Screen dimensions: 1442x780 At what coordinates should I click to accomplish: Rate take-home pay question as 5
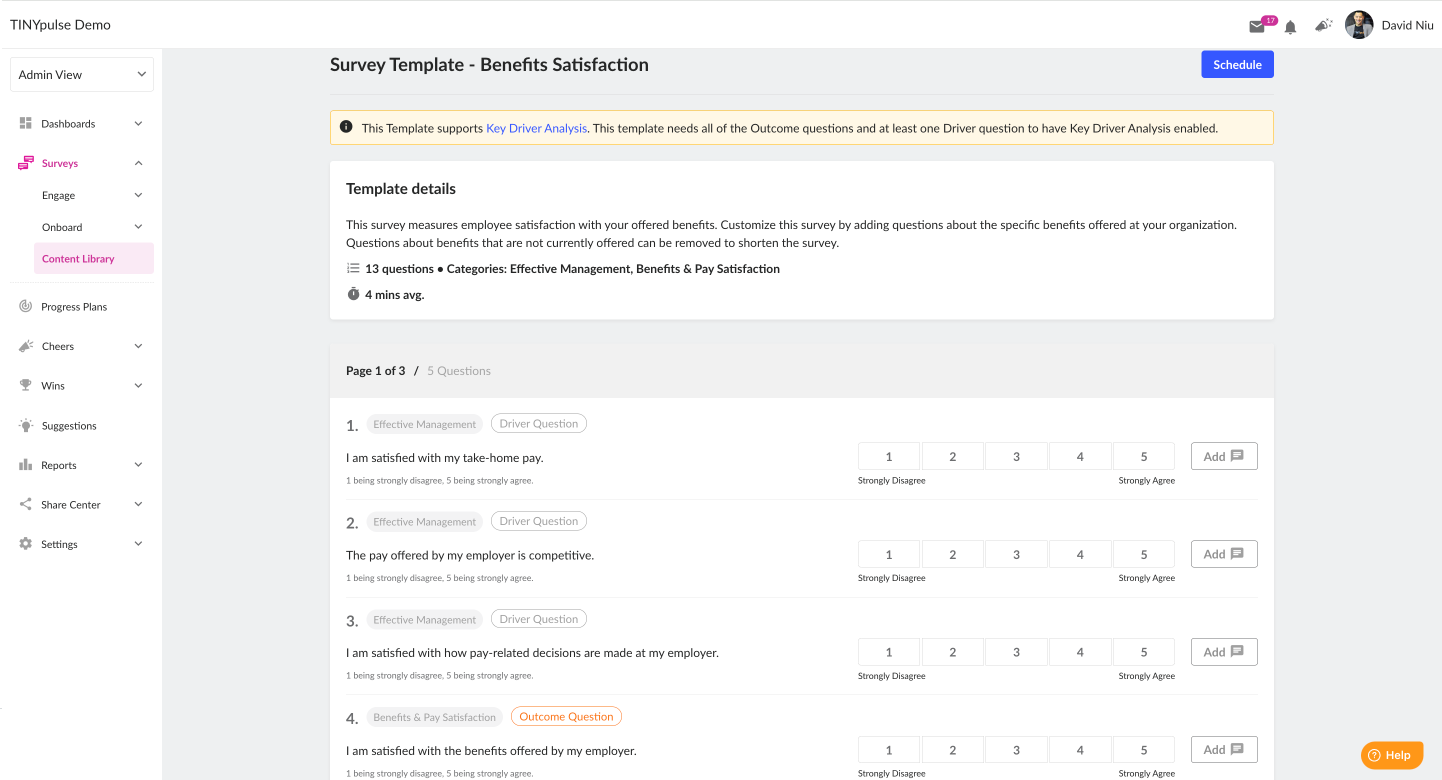pyautogui.click(x=1144, y=457)
